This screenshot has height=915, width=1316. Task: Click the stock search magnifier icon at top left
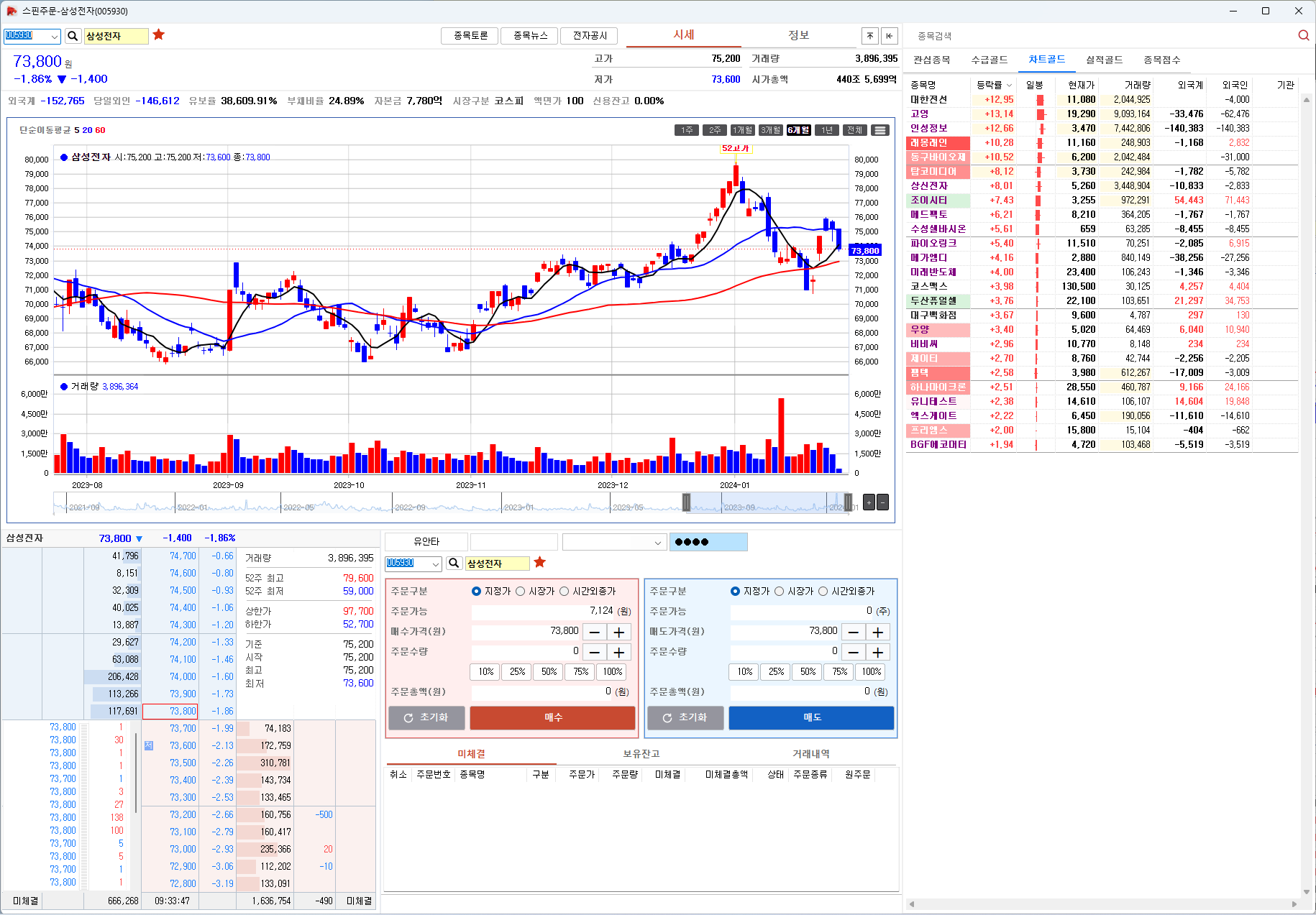[x=73, y=36]
